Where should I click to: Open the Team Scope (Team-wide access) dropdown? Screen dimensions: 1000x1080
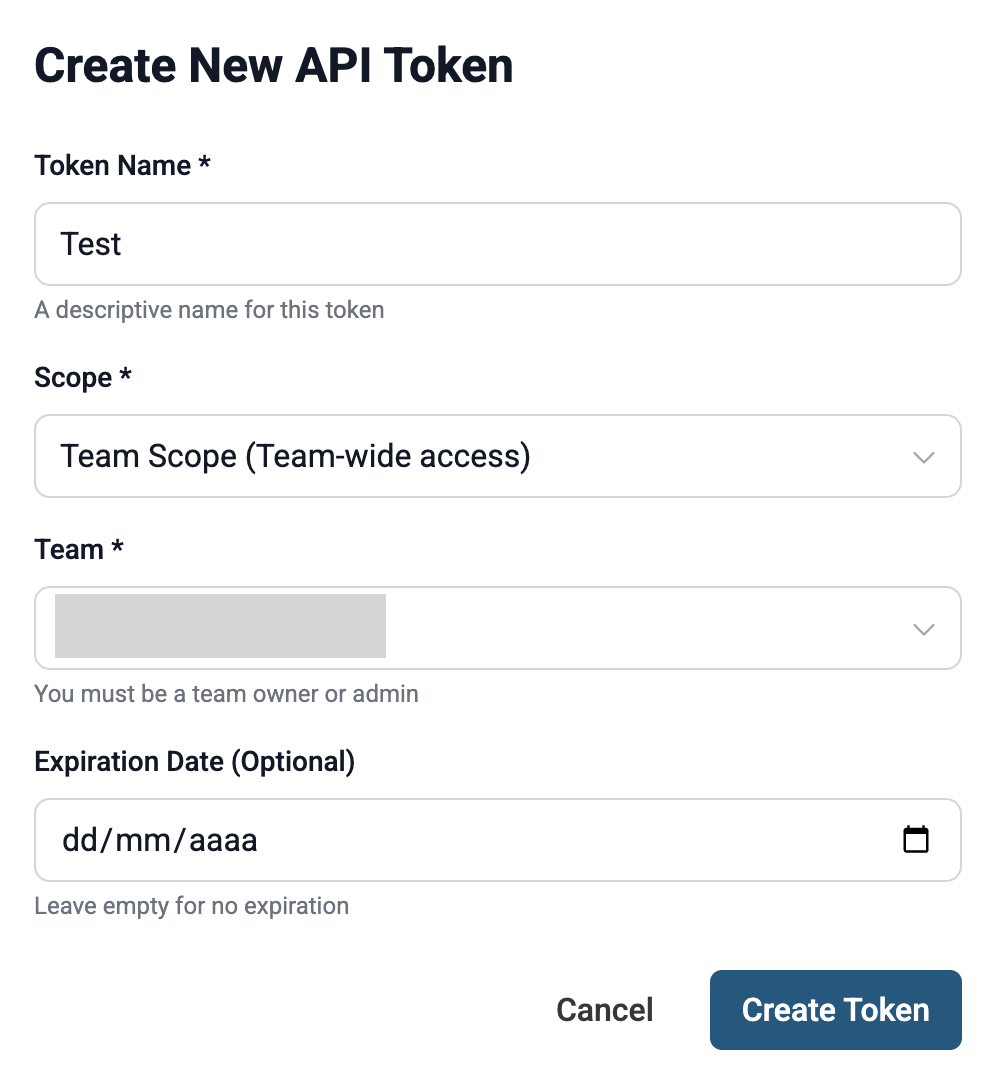[x=497, y=457]
